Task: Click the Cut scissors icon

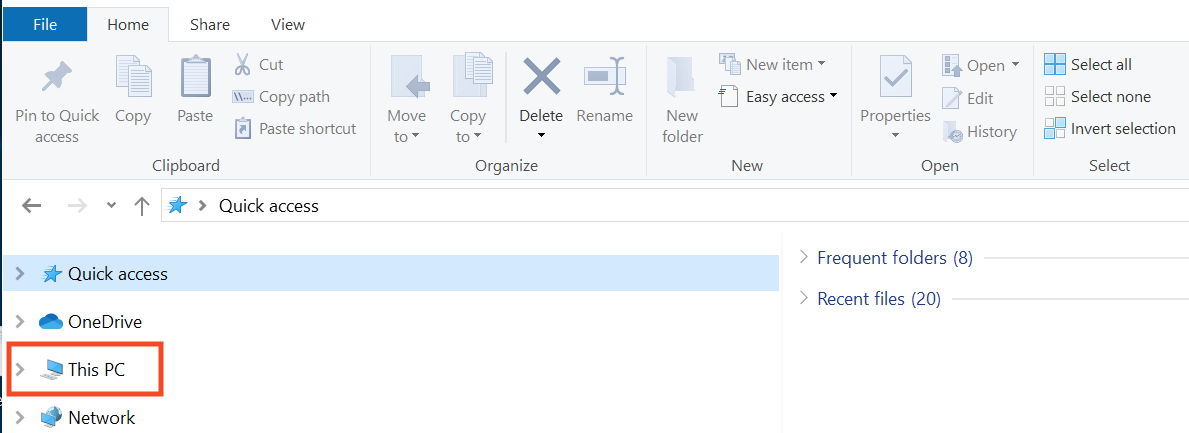Action: [x=242, y=65]
